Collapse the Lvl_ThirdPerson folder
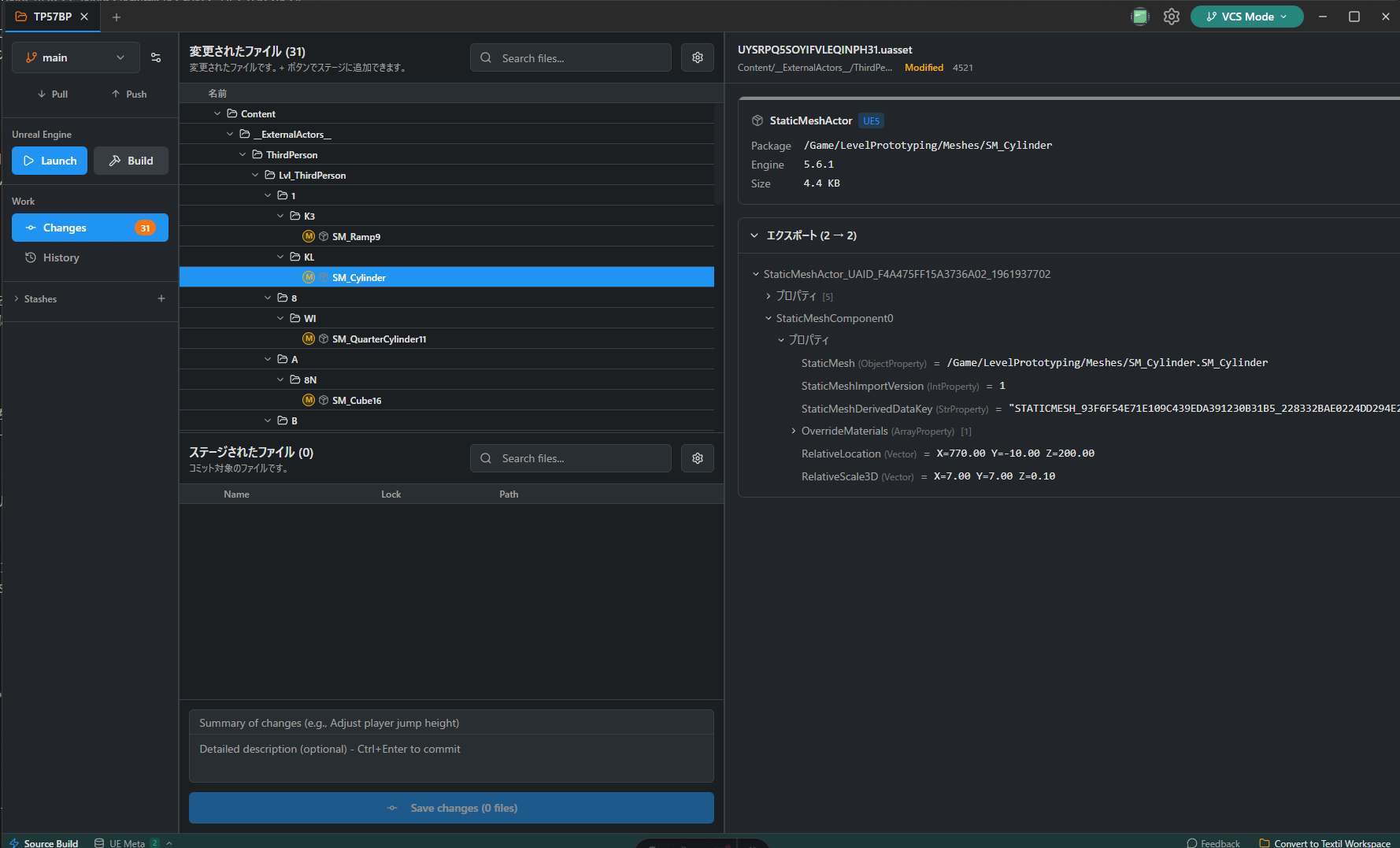 point(255,176)
